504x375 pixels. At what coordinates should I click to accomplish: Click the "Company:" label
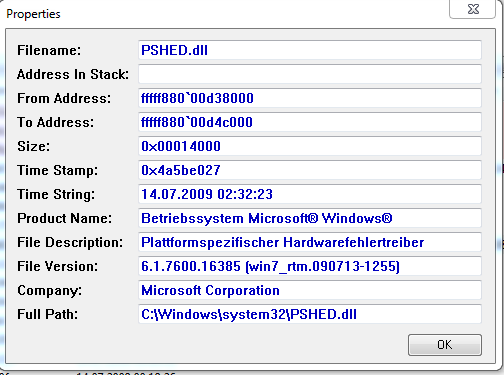coord(49,290)
